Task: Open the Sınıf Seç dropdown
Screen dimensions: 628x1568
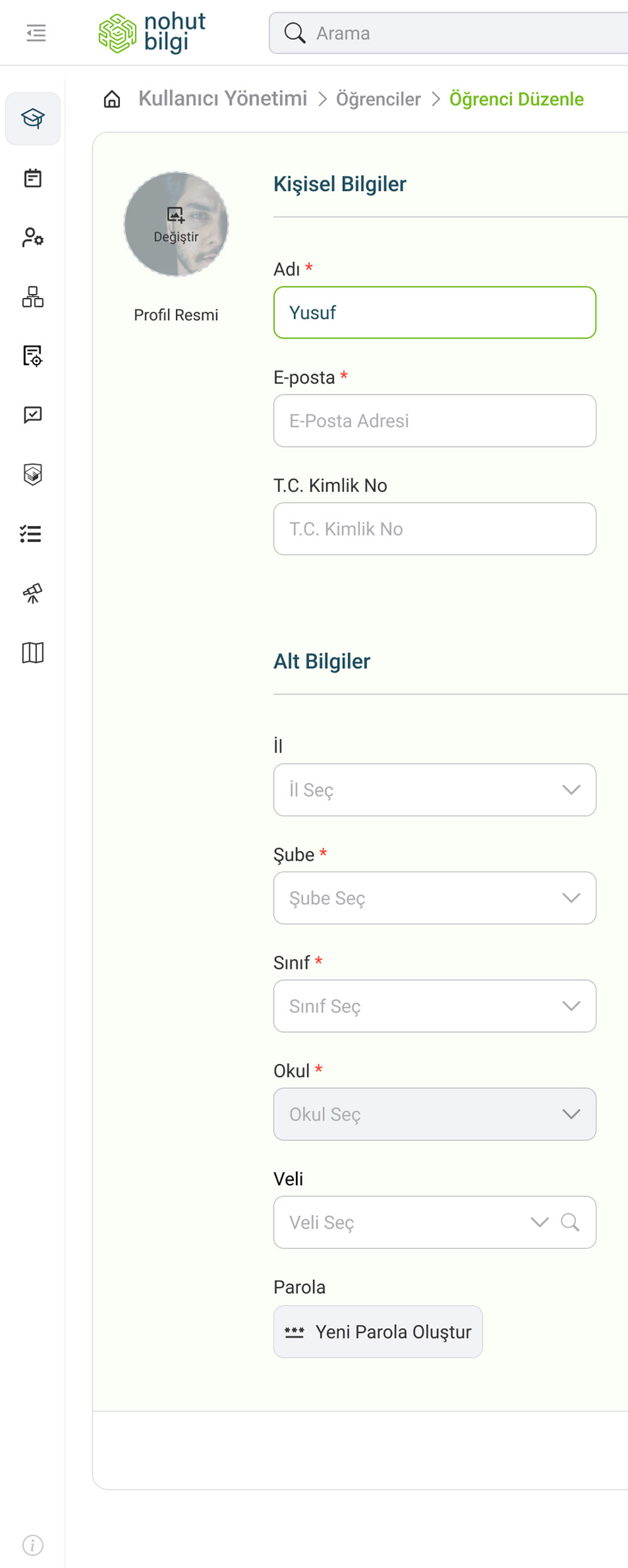Action: (x=434, y=1006)
